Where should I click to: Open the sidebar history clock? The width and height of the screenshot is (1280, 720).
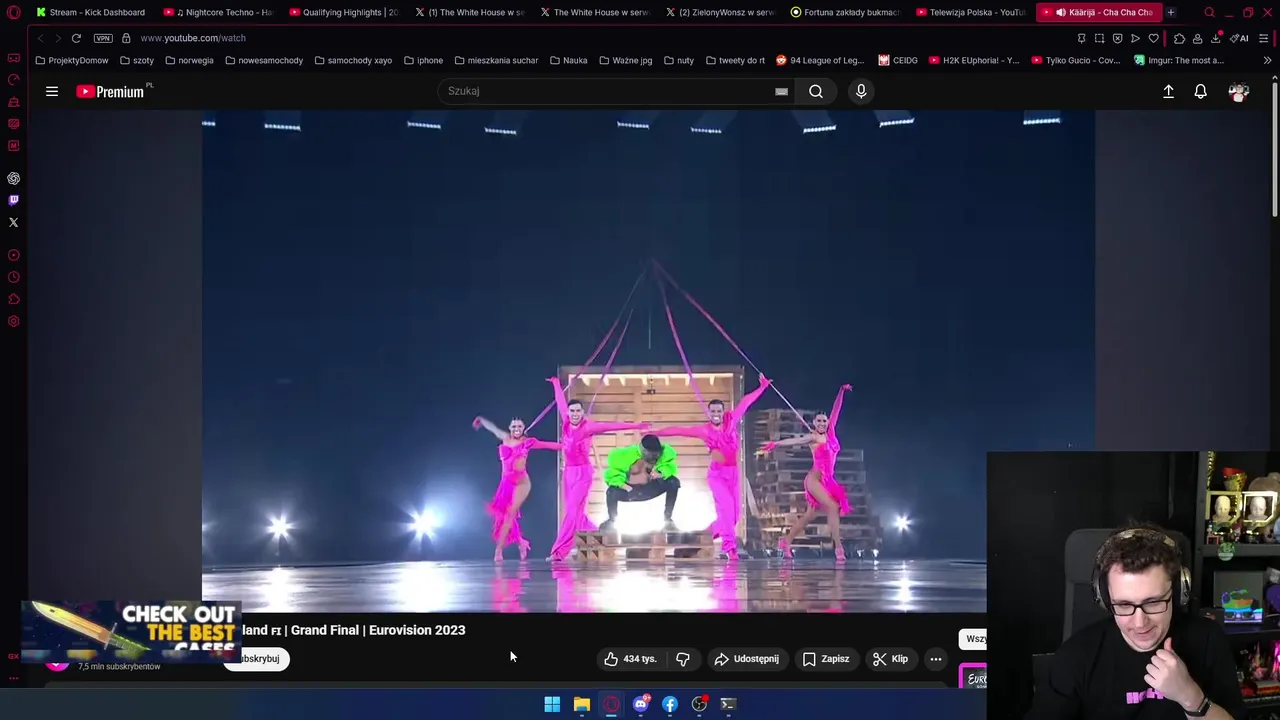coord(13,277)
